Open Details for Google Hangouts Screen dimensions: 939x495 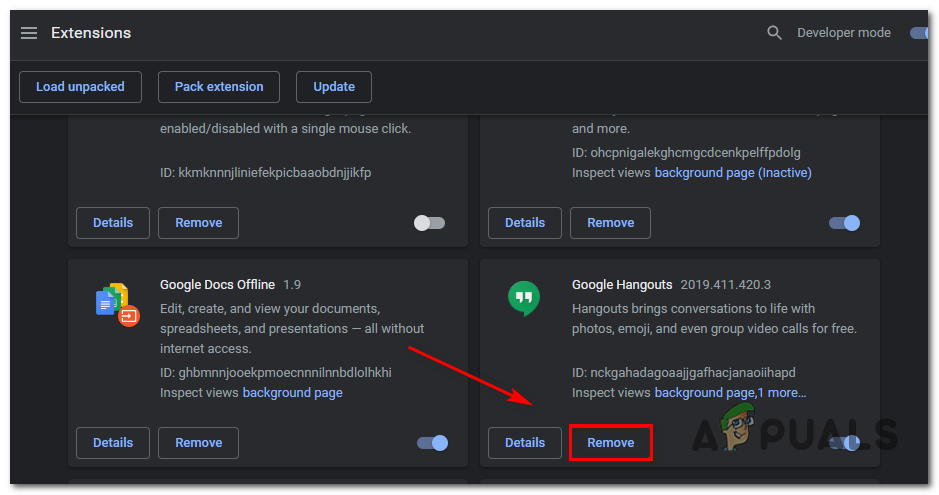525,443
